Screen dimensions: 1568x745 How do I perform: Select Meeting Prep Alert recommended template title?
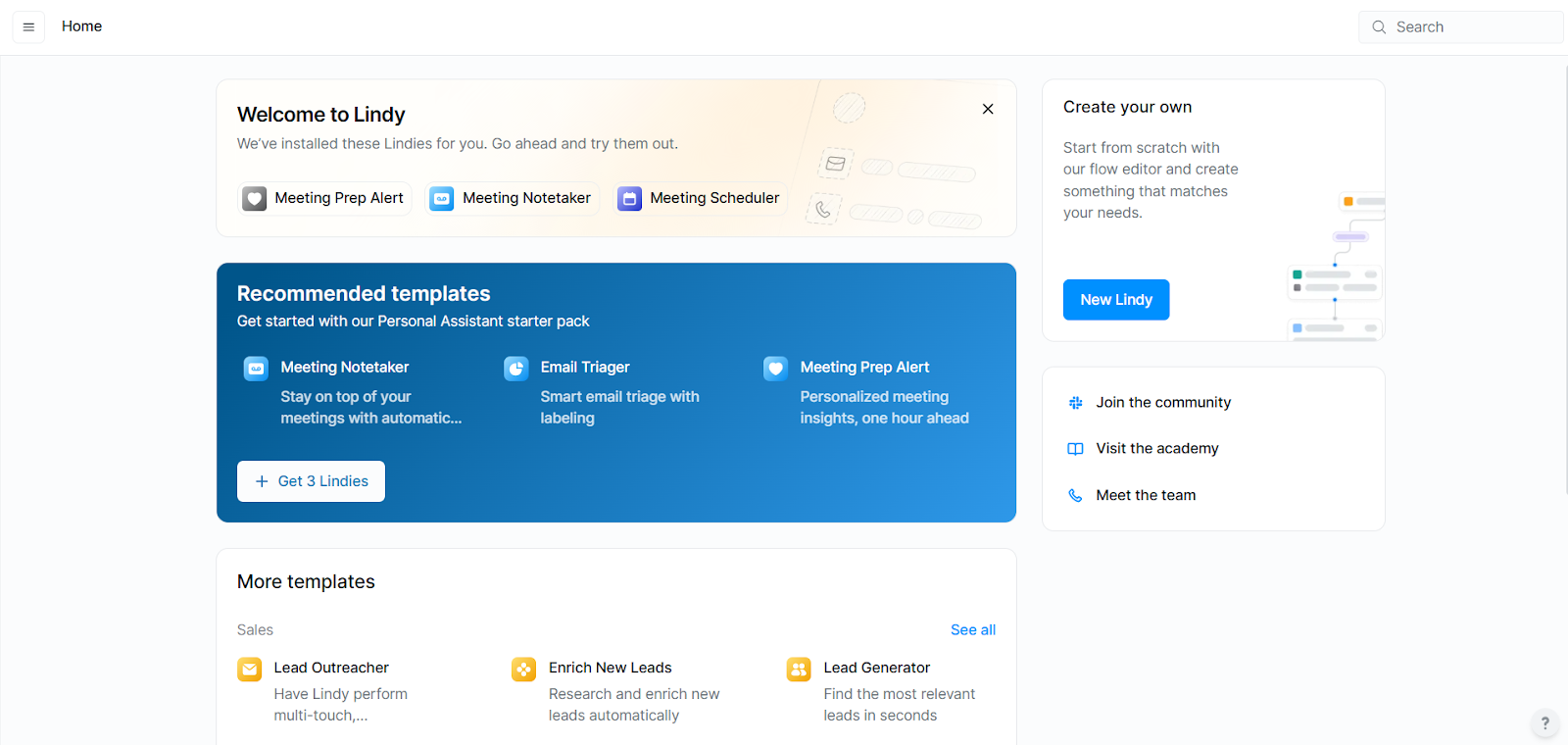tap(864, 367)
